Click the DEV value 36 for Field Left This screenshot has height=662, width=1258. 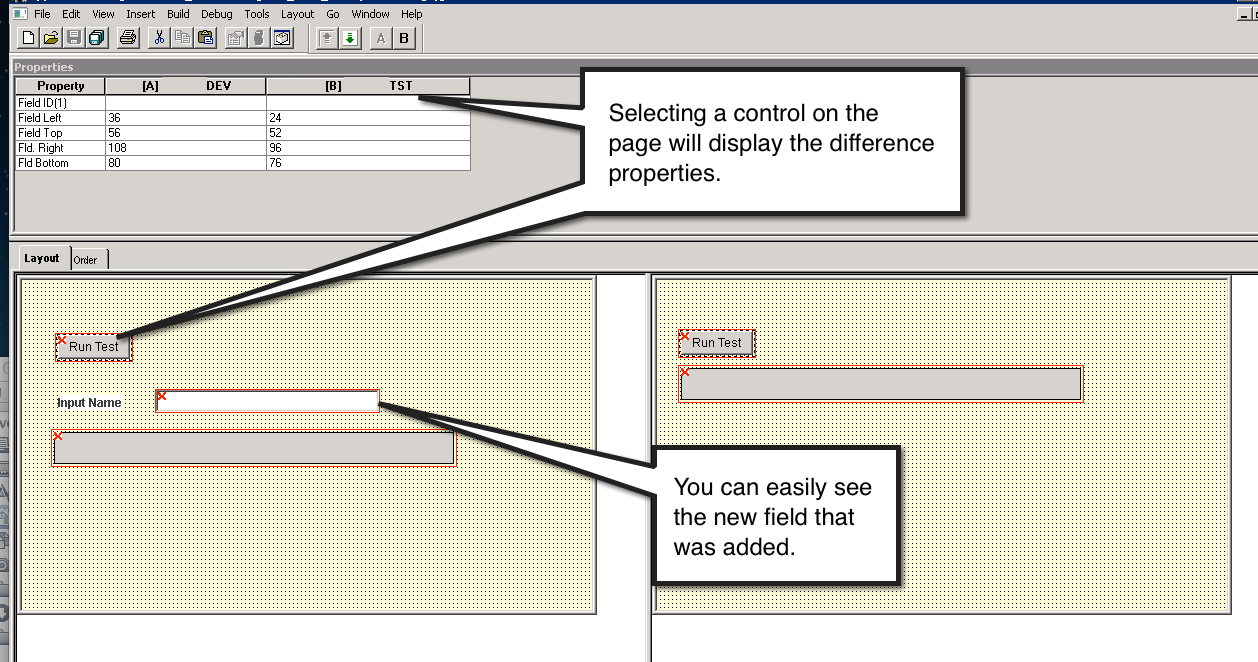186,118
